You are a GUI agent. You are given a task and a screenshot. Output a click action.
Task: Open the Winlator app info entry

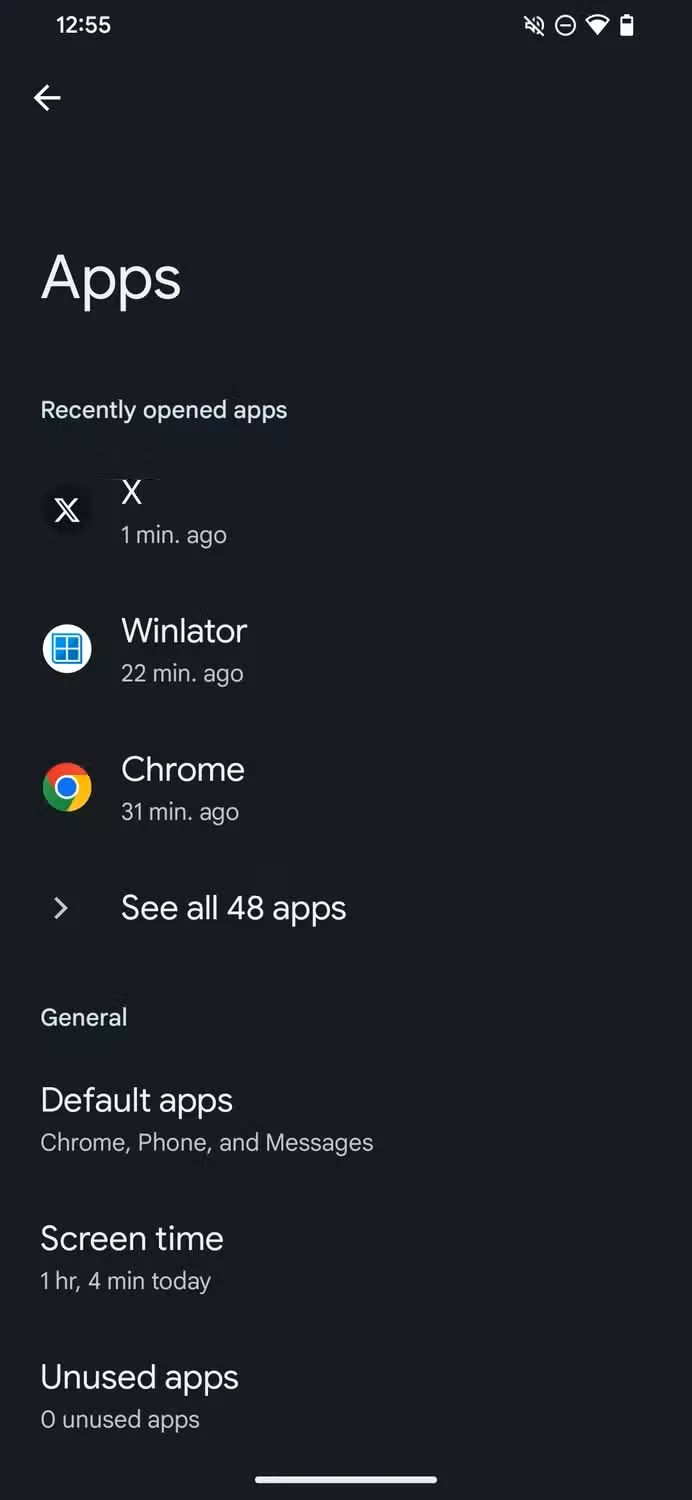click(x=184, y=631)
